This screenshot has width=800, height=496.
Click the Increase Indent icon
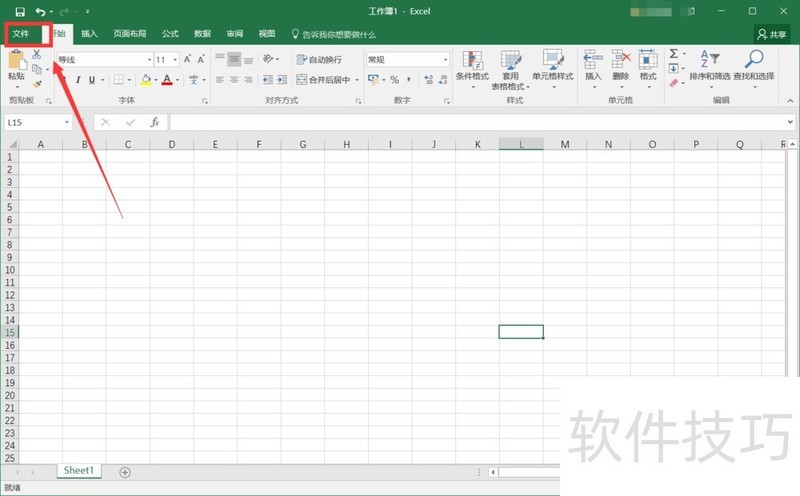282,80
